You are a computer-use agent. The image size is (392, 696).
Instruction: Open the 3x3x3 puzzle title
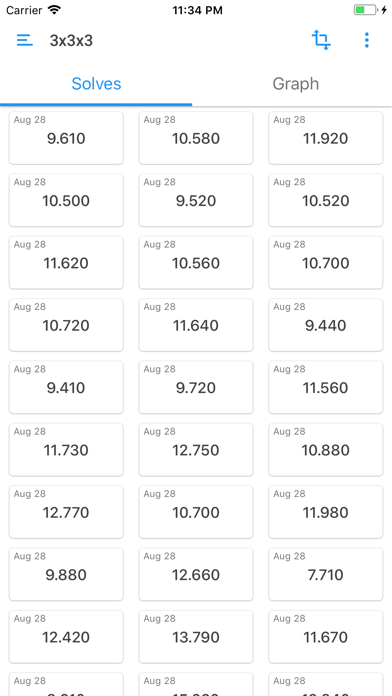click(71, 40)
